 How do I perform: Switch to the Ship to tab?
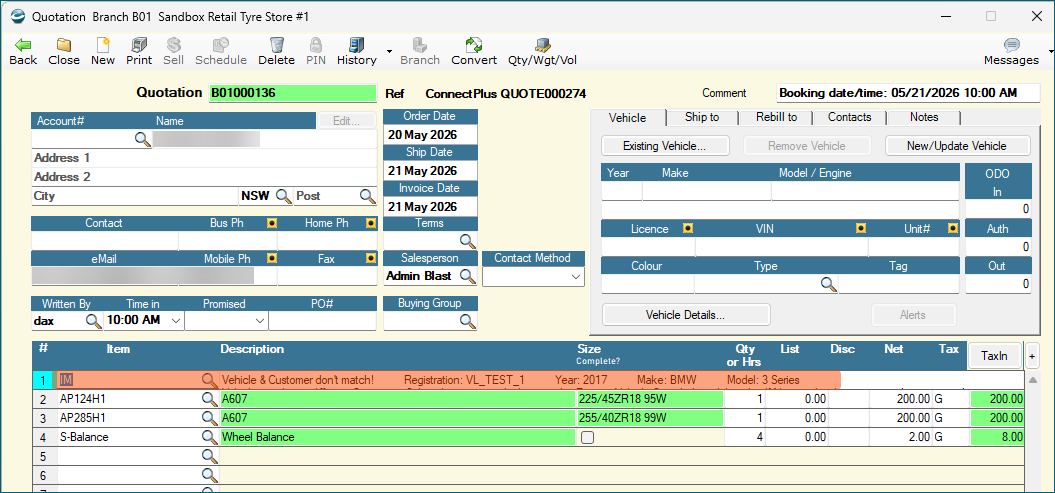[x=702, y=117]
